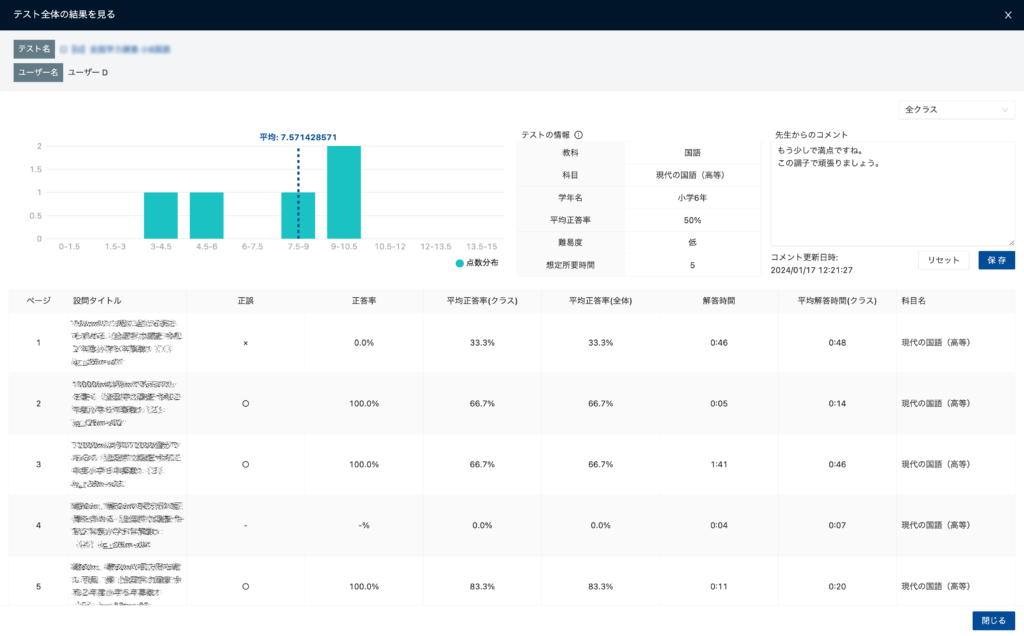This screenshot has height=636, width=1024.
Task: Select the 4.5-6 score distribution bar
Action: [x=206, y=215]
